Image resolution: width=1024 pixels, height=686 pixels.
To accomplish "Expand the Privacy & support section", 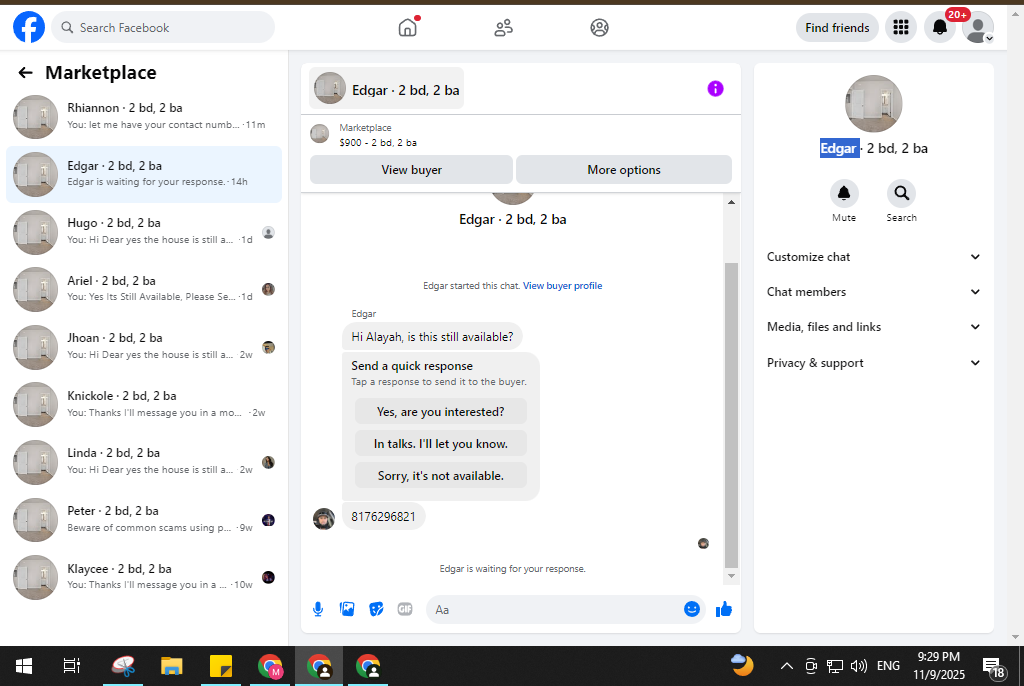I will coord(873,363).
